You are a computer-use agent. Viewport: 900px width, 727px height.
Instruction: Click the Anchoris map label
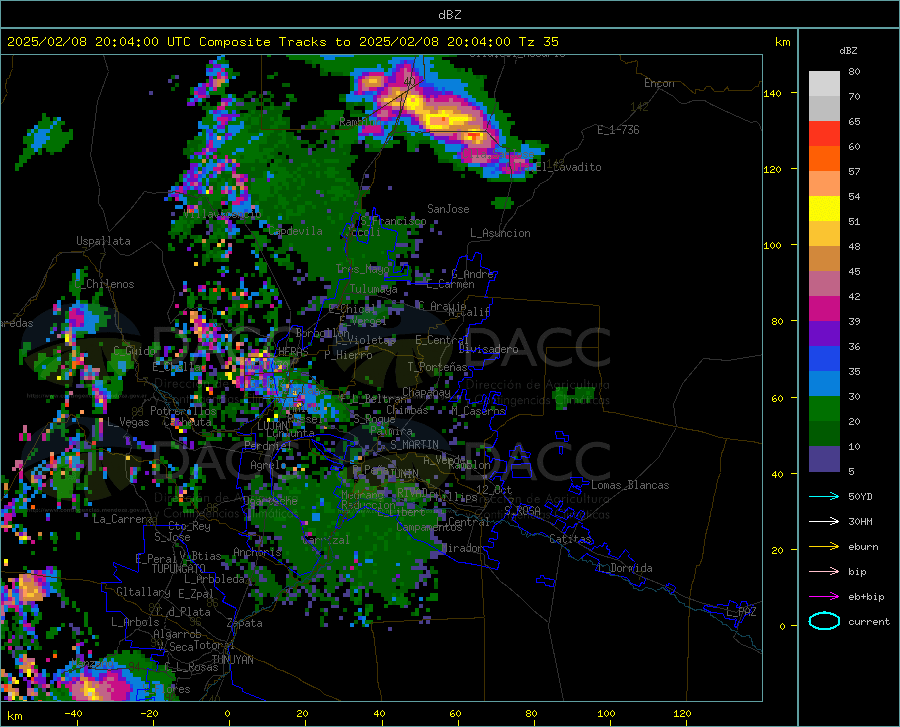click(257, 552)
